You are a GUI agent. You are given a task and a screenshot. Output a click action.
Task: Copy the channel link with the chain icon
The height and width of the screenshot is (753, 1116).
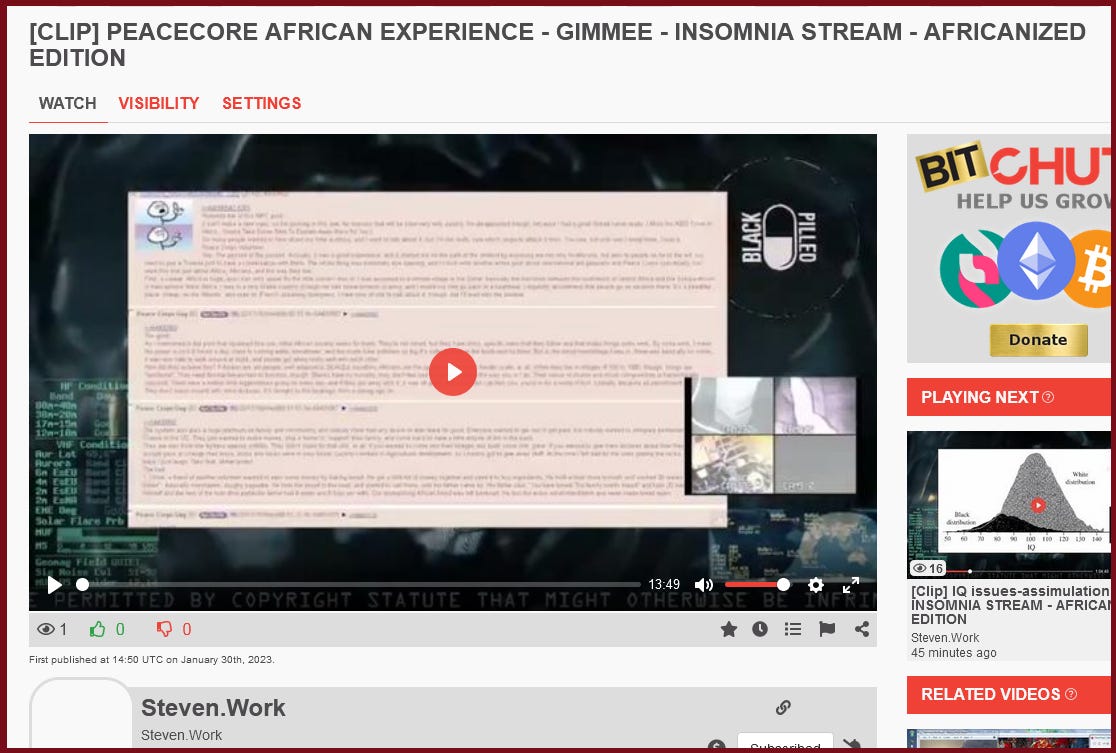point(783,707)
